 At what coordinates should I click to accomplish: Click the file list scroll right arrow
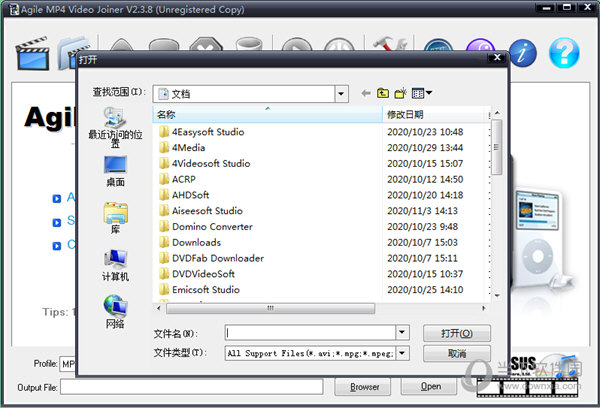(x=484, y=308)
